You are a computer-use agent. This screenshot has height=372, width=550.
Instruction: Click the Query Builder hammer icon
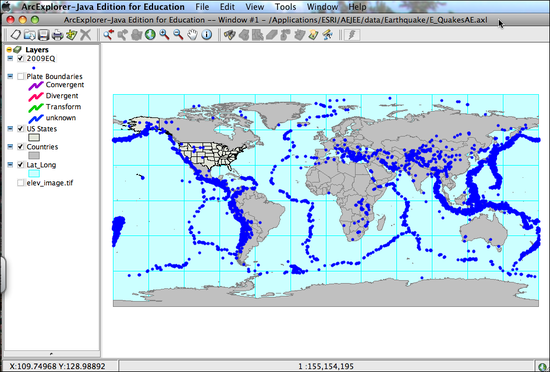pyautogui.click(x=244, y=35)
